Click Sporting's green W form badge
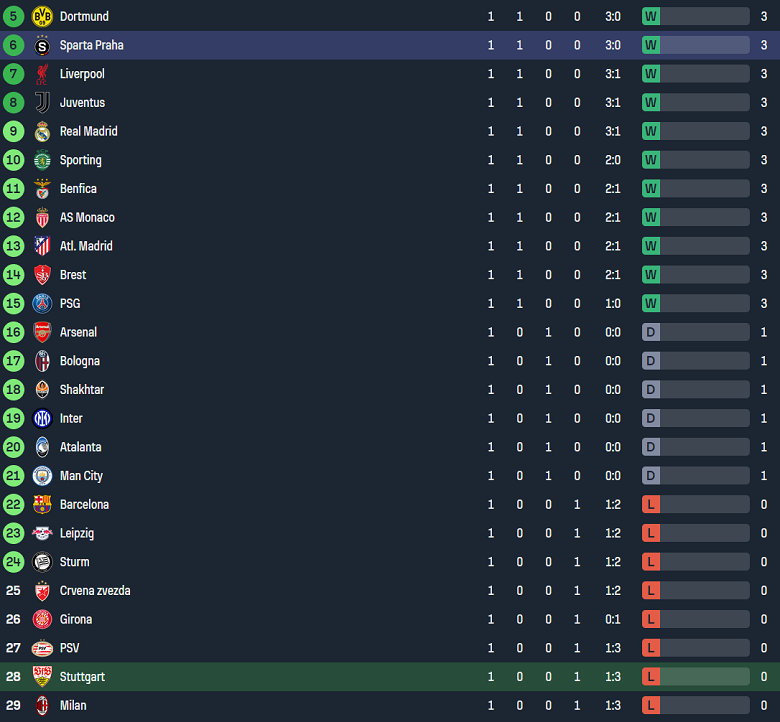The height and width of the screenshot is (722, 780). 651,160
